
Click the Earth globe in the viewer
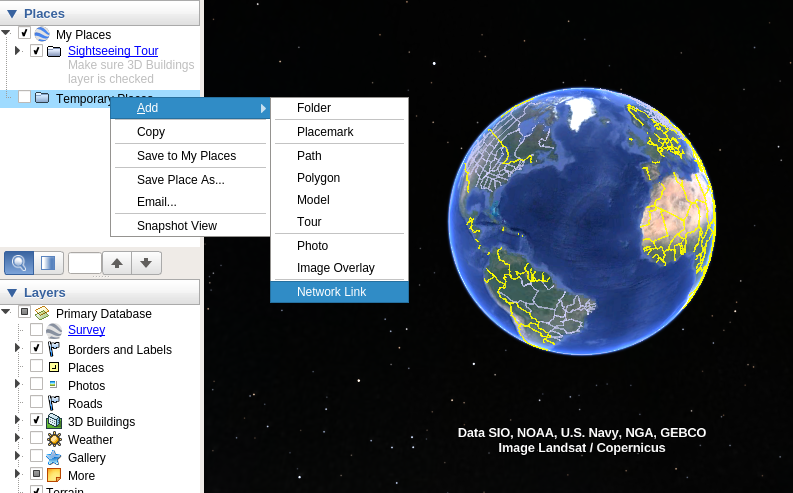point(582,221)
